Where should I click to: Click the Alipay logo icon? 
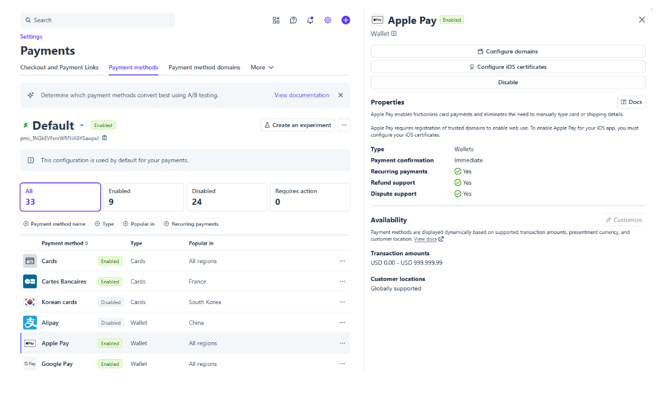pyautogui.click(x=30, y=322)
